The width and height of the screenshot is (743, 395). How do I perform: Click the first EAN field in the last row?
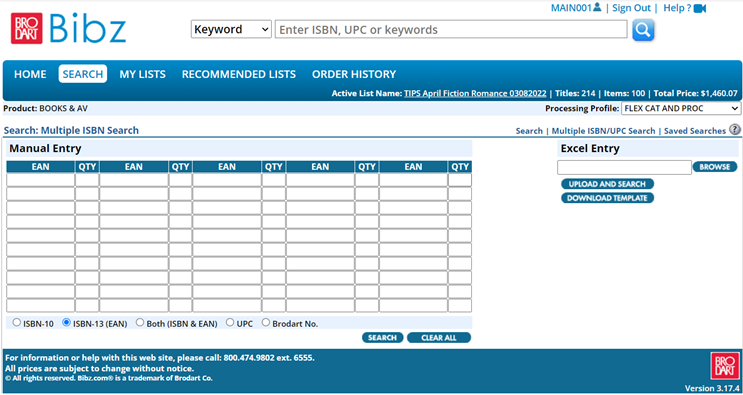coord(41,305)
